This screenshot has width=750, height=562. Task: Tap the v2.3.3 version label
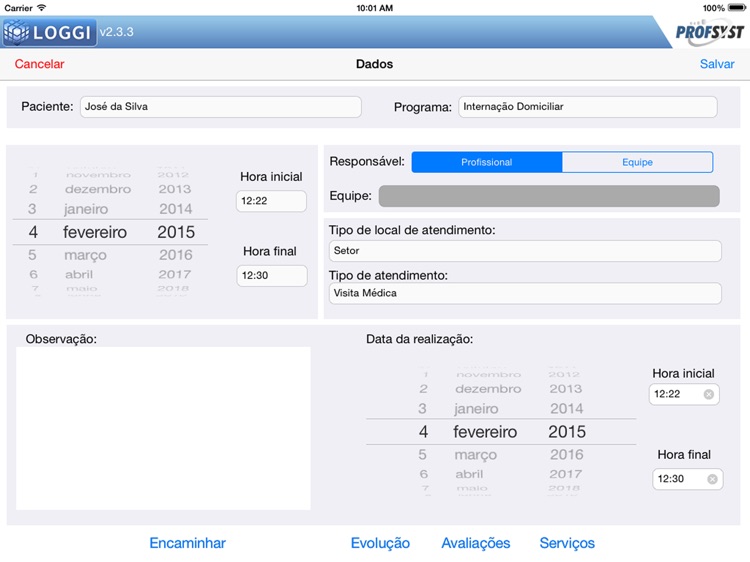(116, 32)
